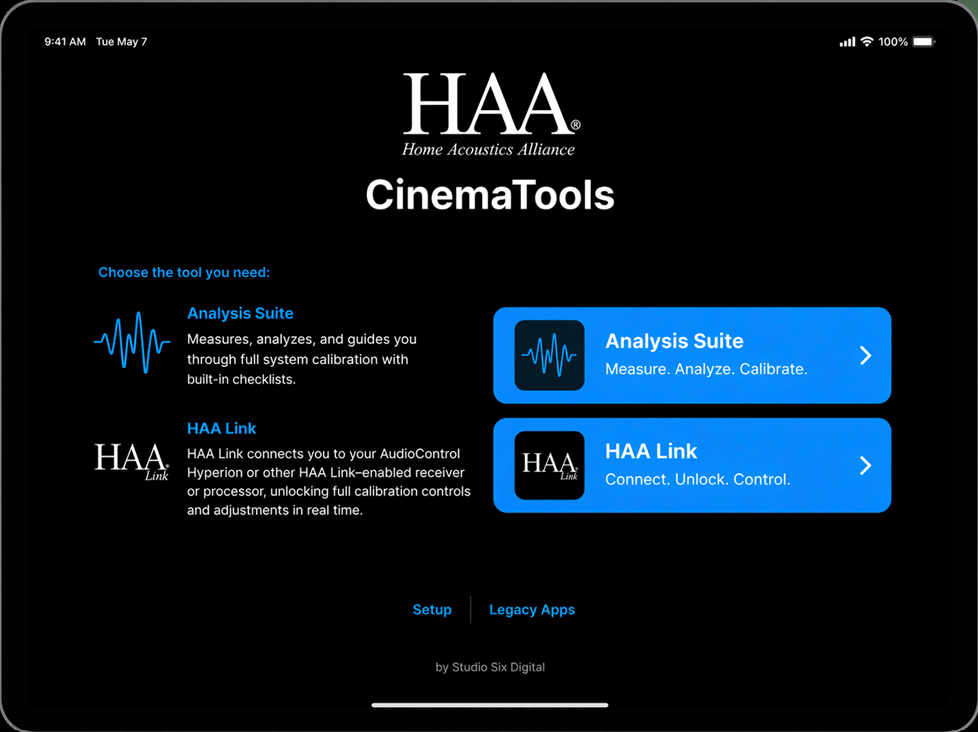This screenshot has height=732, width=978.
Task: Open HAA Link via its right chevron arrow
Action: [x=865, y=465]
